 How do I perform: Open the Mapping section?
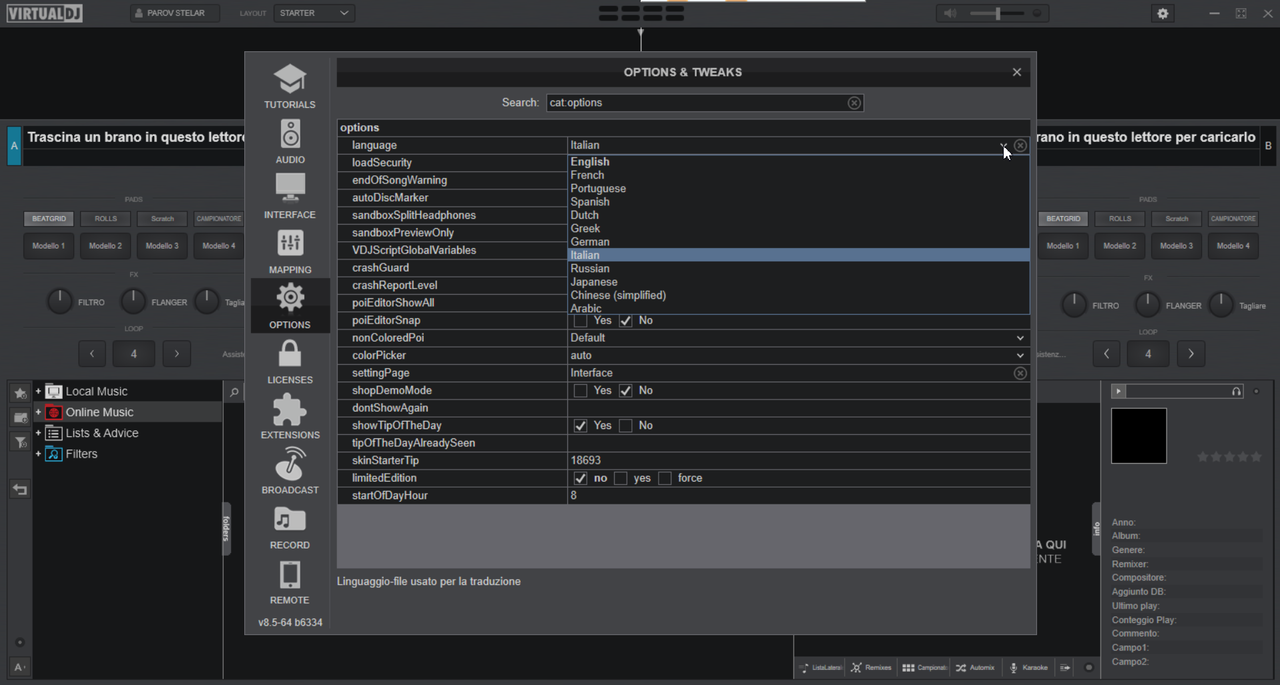(x=290, y=252)
